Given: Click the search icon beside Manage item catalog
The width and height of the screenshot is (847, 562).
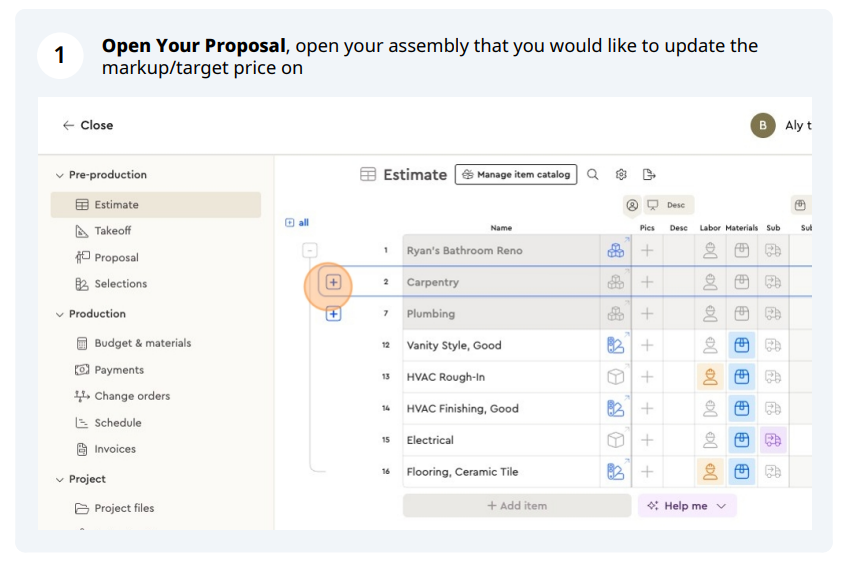Looking at the screenshot, I should pyautogui.click(x=593, y=174).
